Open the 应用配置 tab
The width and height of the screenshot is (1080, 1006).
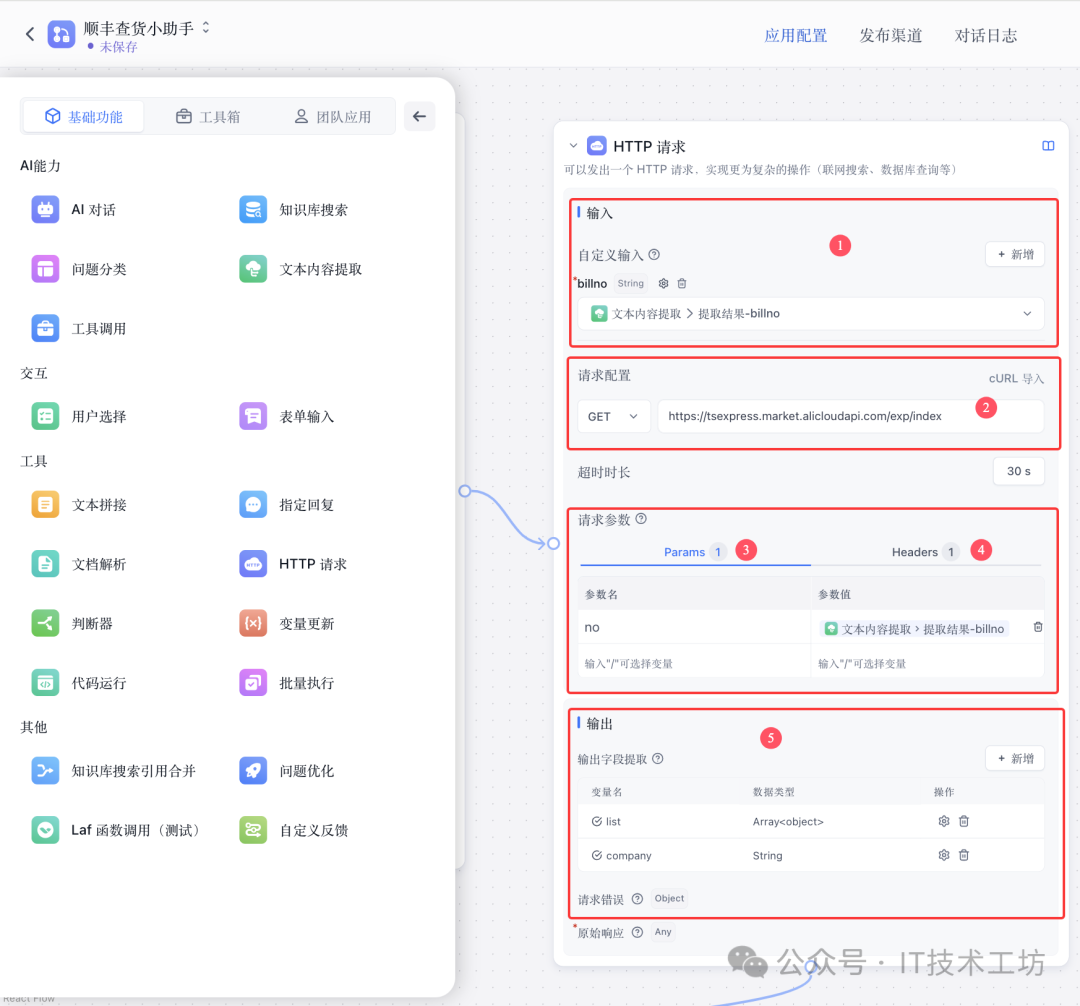(x=796, y=35)
